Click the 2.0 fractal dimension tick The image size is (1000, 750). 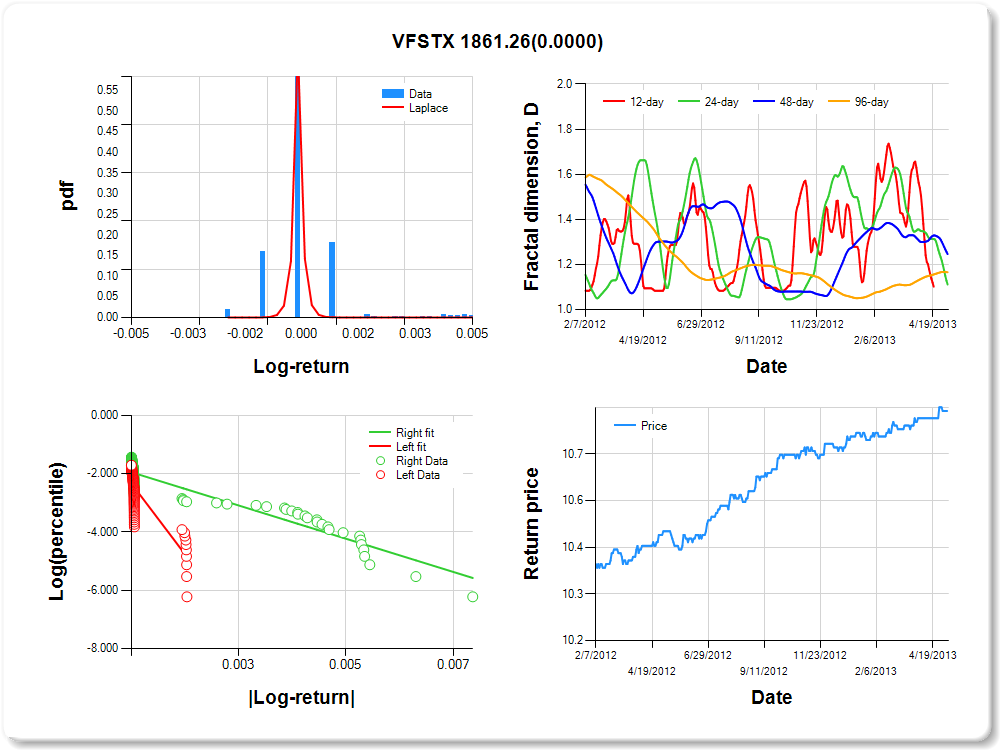(x=564, y=84)
